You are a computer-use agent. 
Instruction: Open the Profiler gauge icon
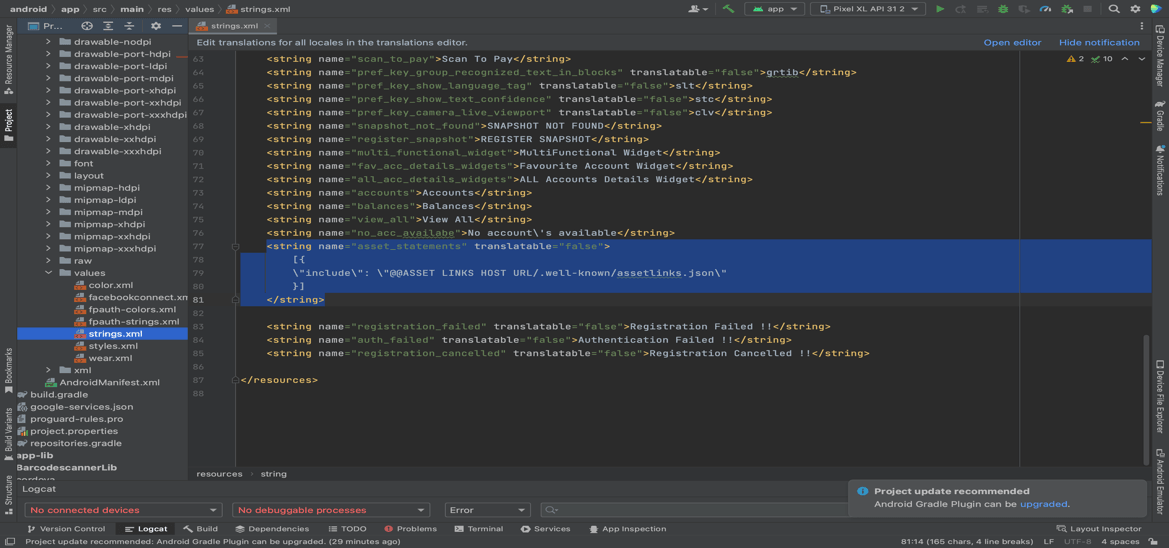(x=1045, y=9)
